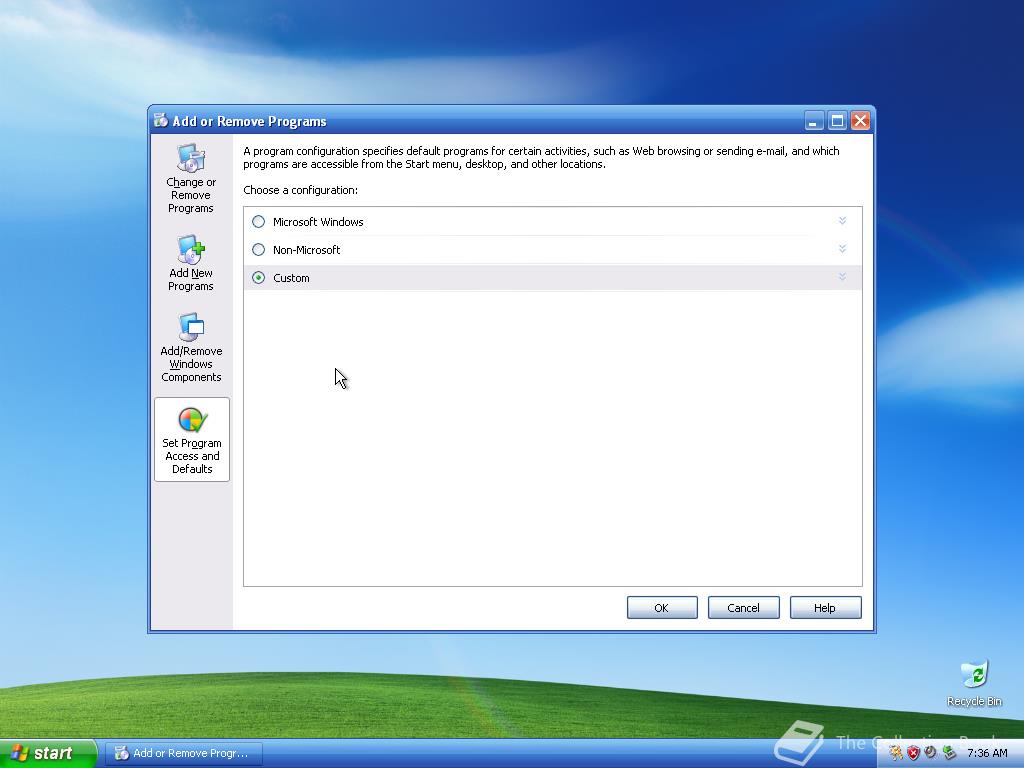Open Add/Remove Windows Components

(191, 347)
